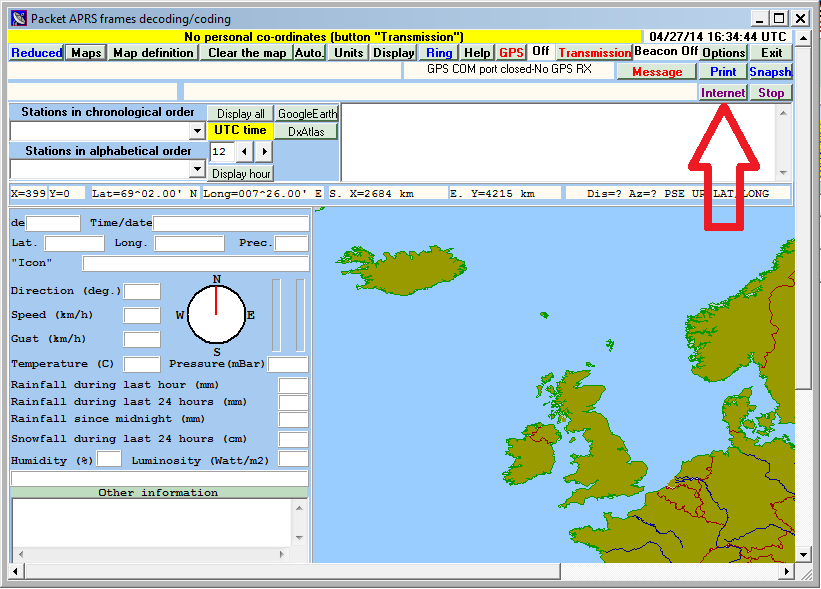Click the main window scroll-up arrow
The image size is (821, 589).
point(803,38)
